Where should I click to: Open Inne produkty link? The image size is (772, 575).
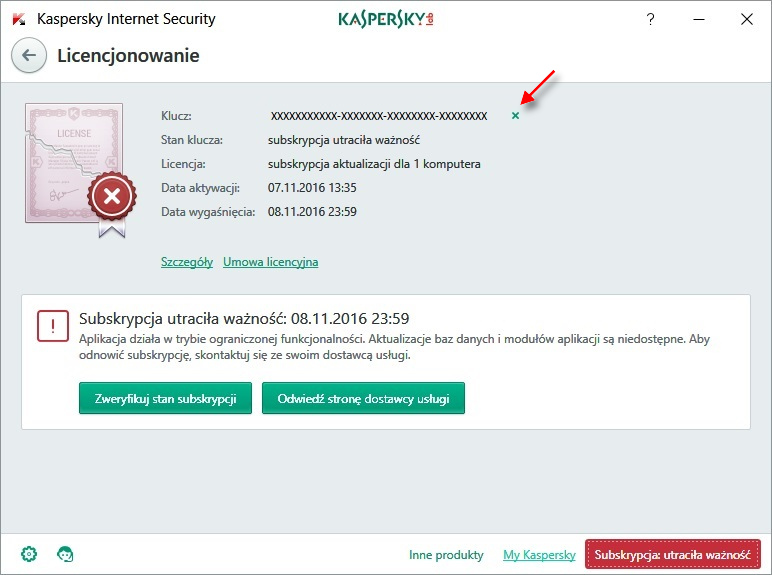446,555
